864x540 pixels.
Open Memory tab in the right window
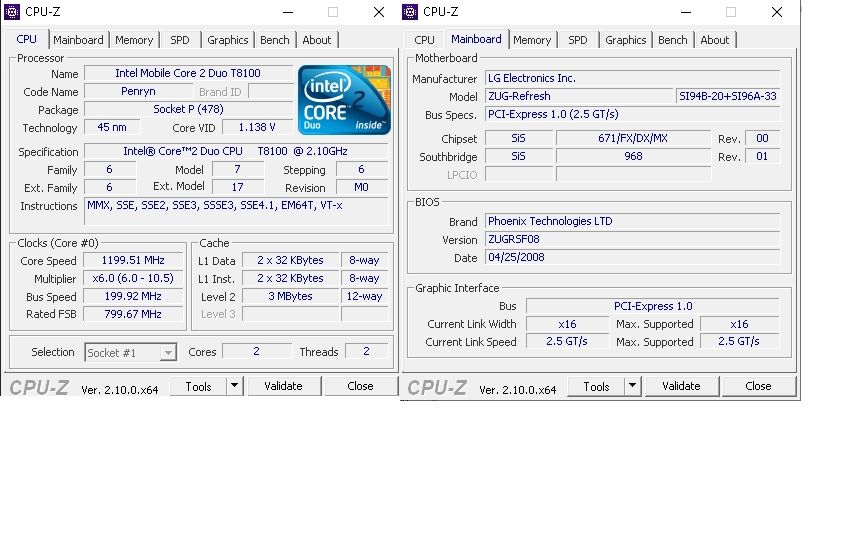[x=532, y=40]
